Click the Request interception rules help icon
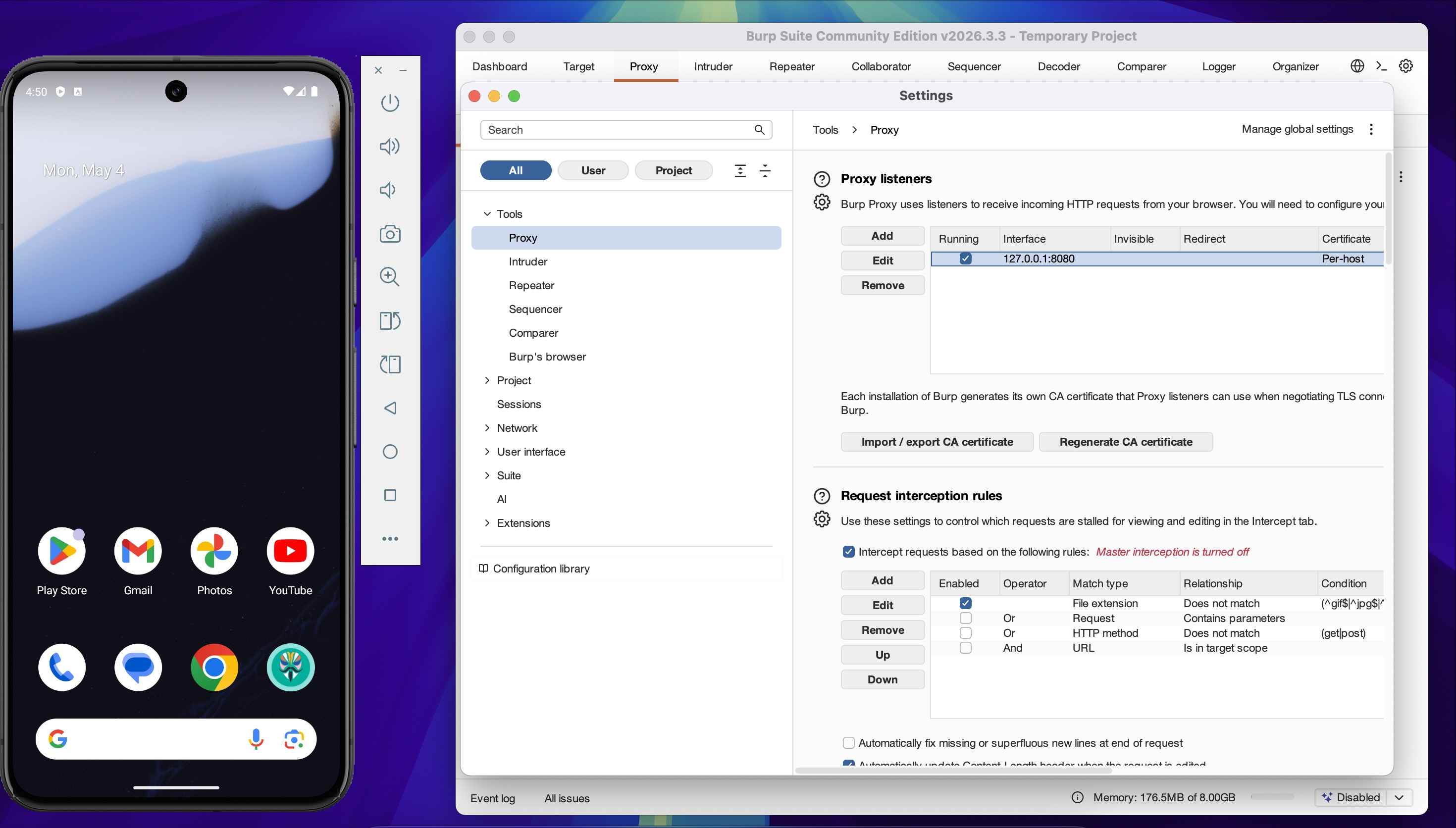This screenshot has height=828, width=1456. (x=822, y=496)
